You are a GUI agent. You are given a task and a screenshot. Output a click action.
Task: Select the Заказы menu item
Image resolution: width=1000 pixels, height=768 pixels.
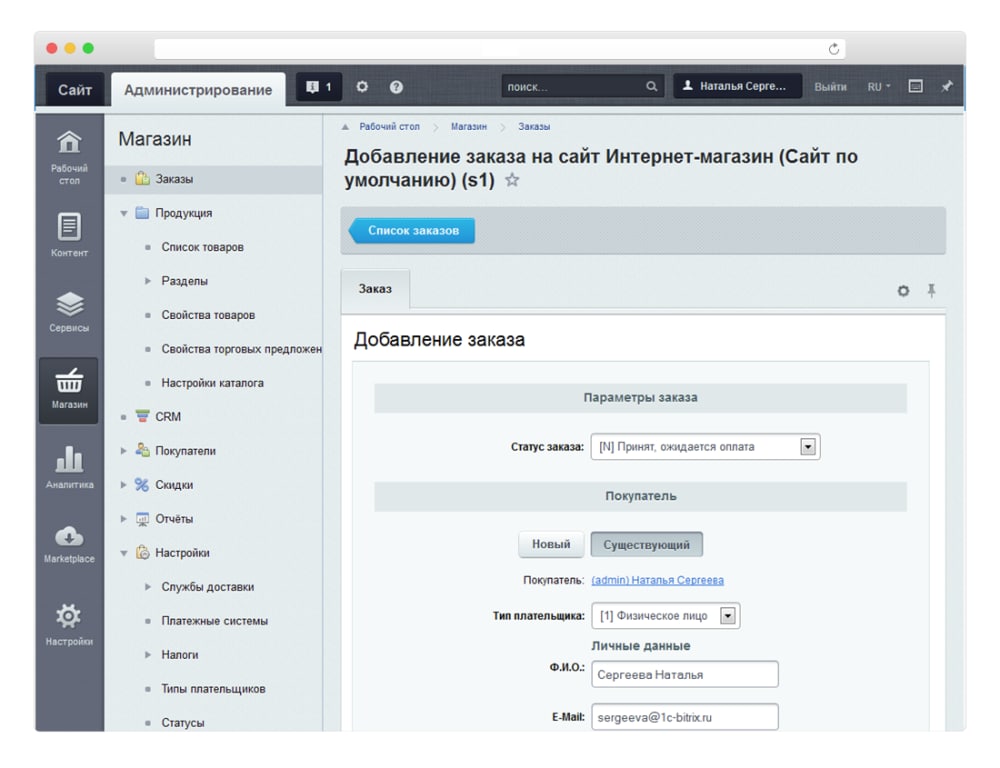click(x=176, y=179)
